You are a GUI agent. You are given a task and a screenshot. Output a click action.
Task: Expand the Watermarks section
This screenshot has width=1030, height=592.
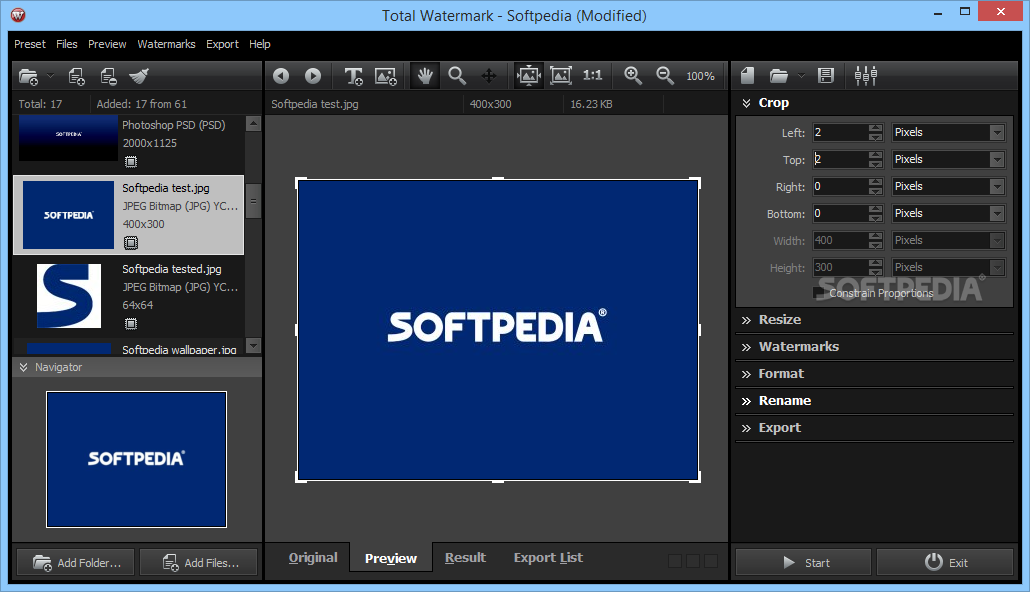(x=746, y=348)
